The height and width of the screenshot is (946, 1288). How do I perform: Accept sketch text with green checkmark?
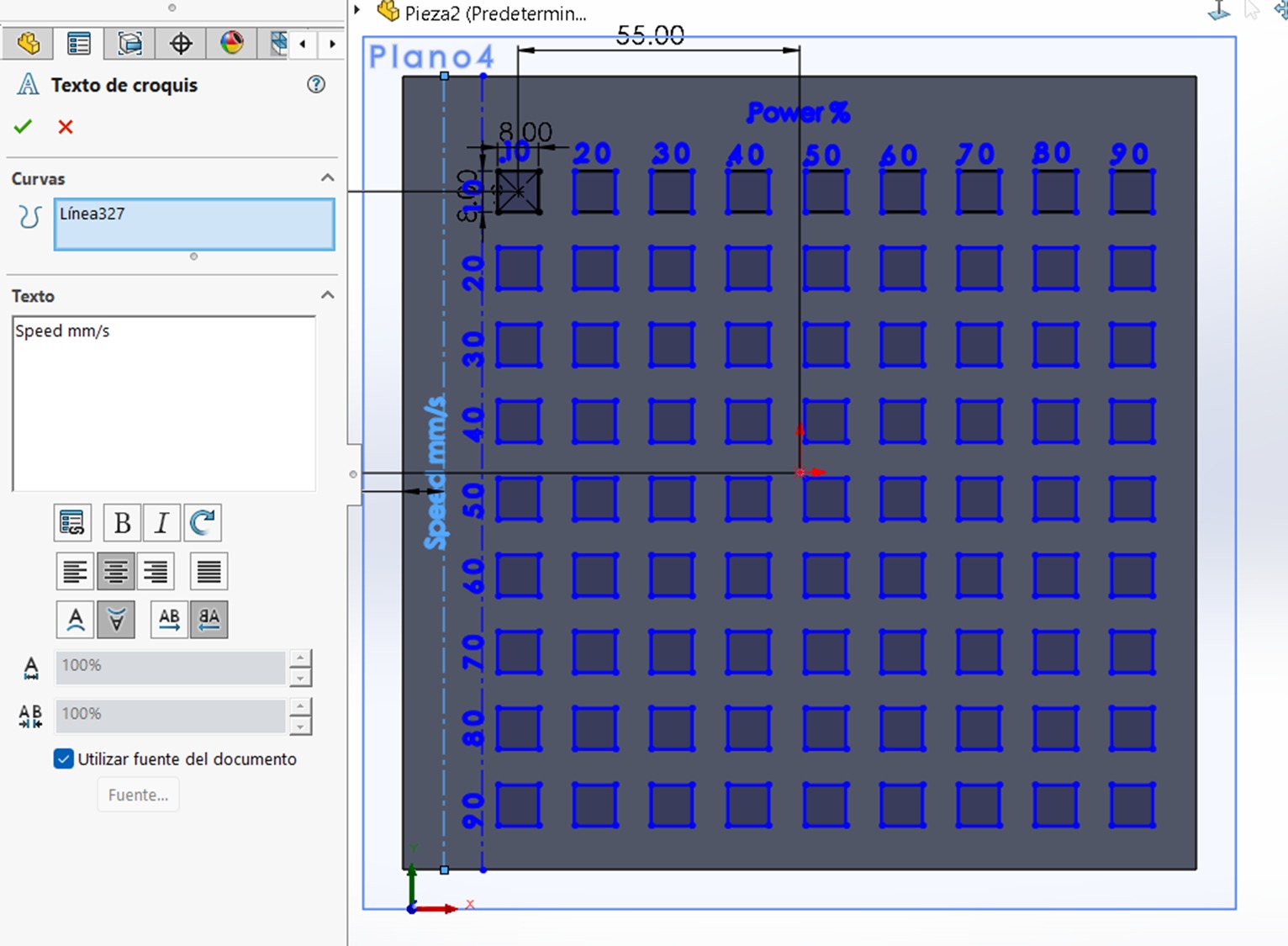pyautogui.click(x=23, y=127)
